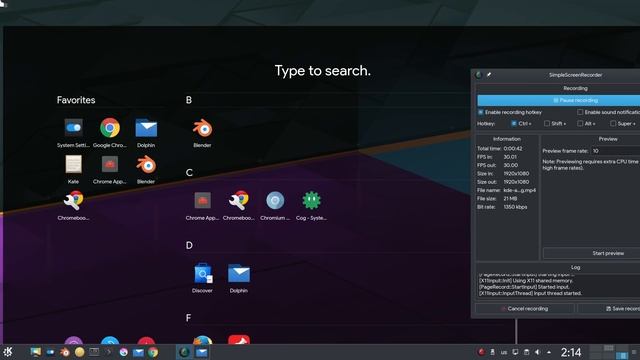Image resolution: width=640 pixels, height=360 pixels.
Task: Launch Blender from the Favorites group
Action: [146, 169]
